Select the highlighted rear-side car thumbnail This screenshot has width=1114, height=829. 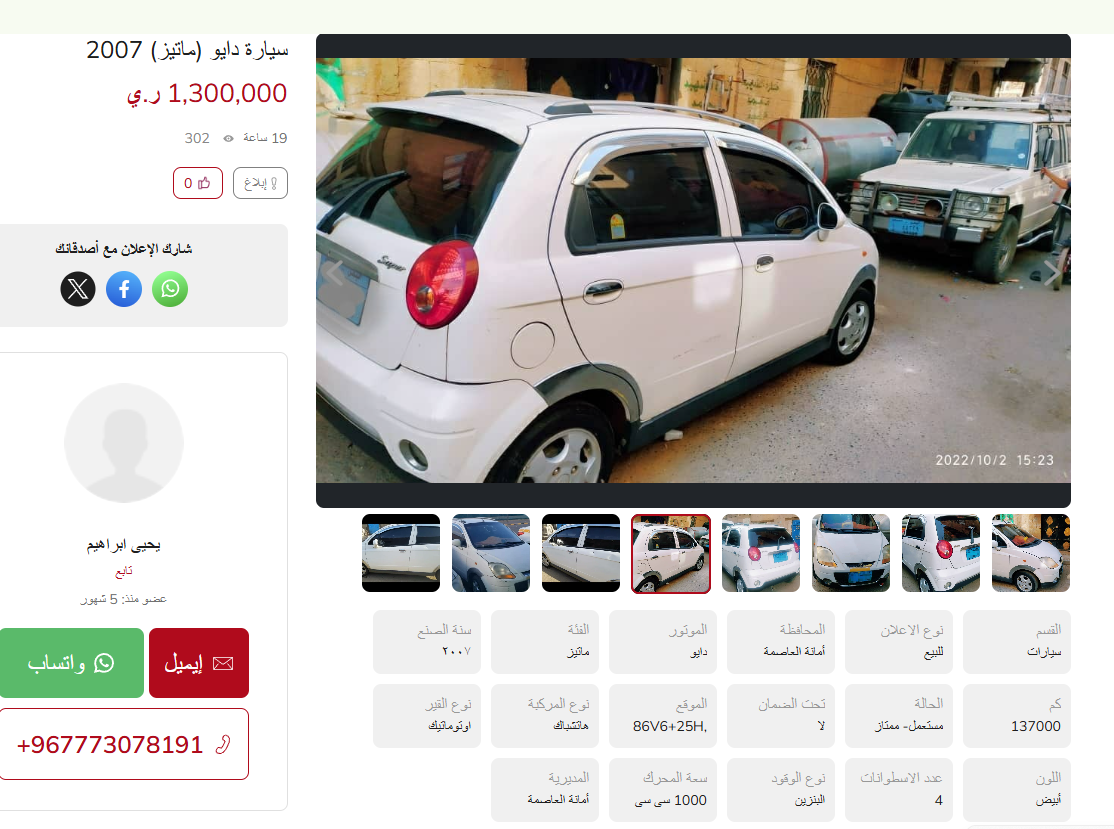[671, 553]
